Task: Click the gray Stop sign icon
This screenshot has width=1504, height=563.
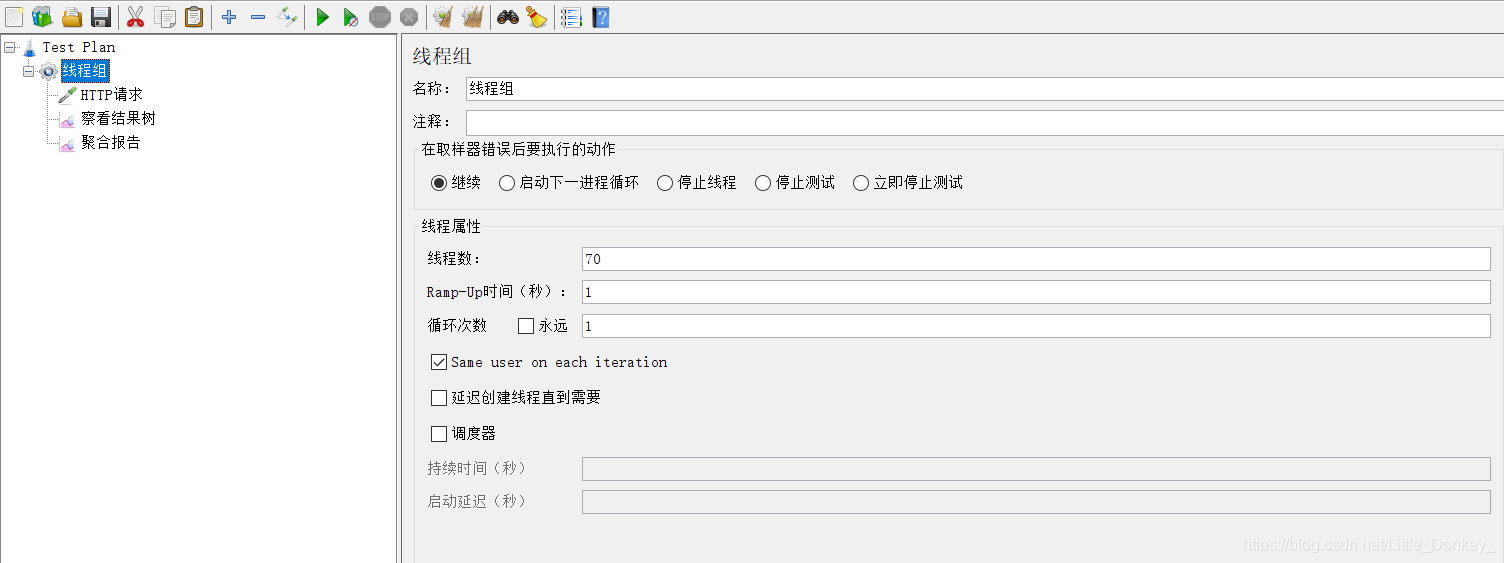Action: [380, 17]
